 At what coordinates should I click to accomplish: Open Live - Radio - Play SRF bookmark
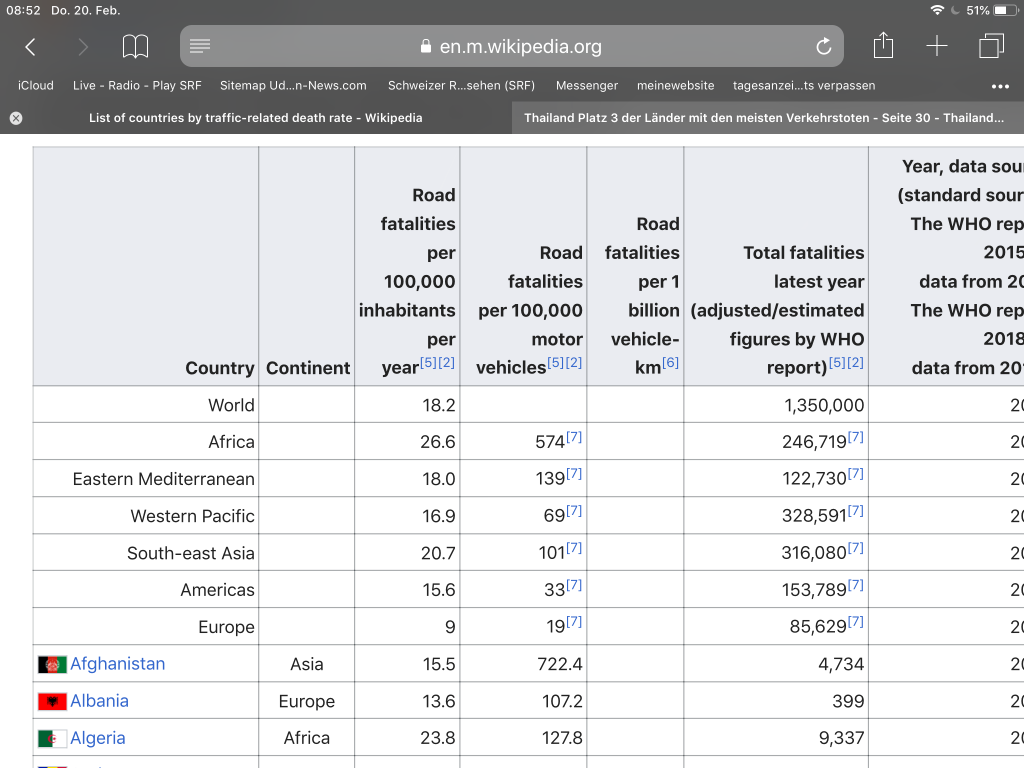[x=137, y=86]
